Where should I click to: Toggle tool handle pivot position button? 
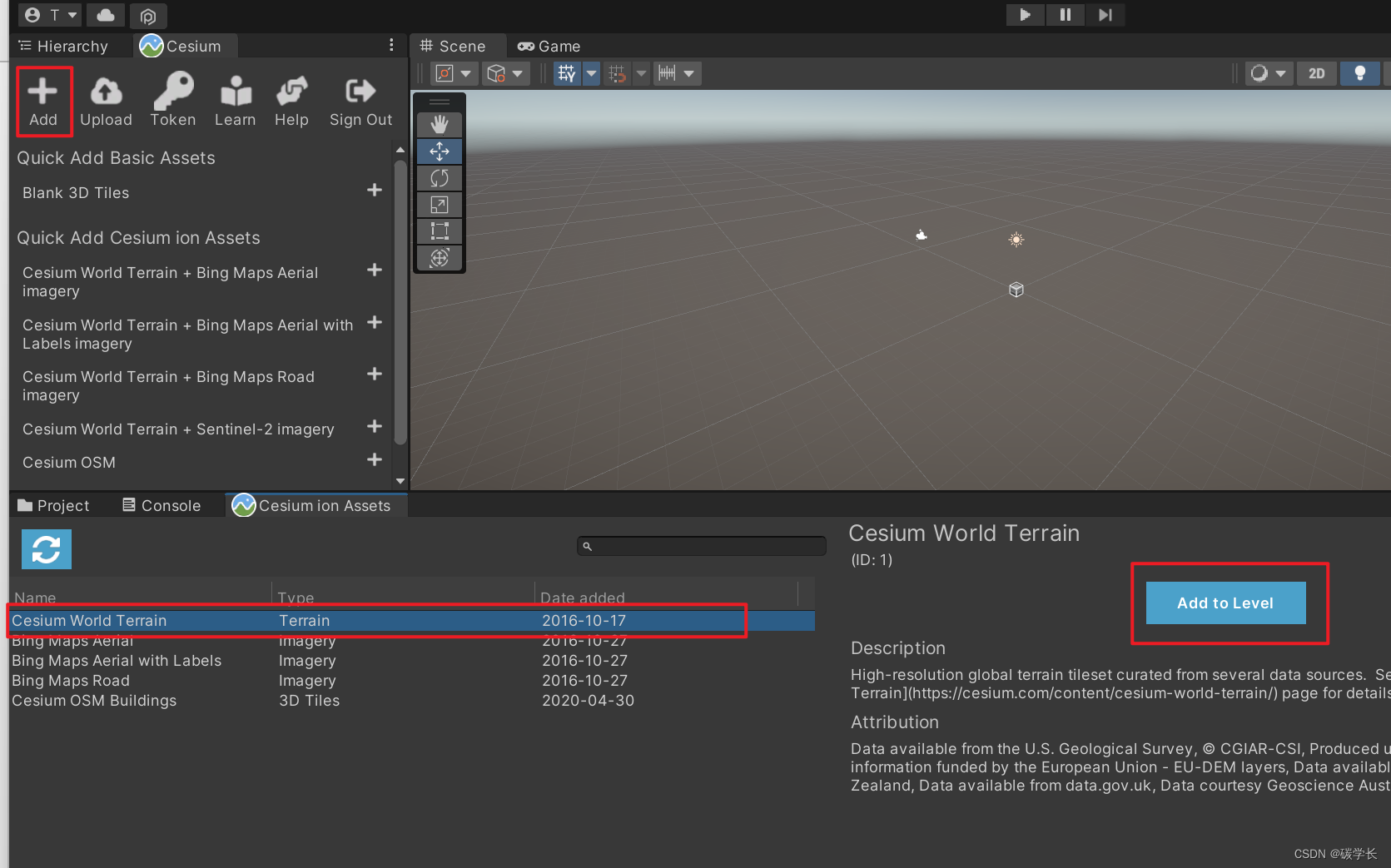445,73
